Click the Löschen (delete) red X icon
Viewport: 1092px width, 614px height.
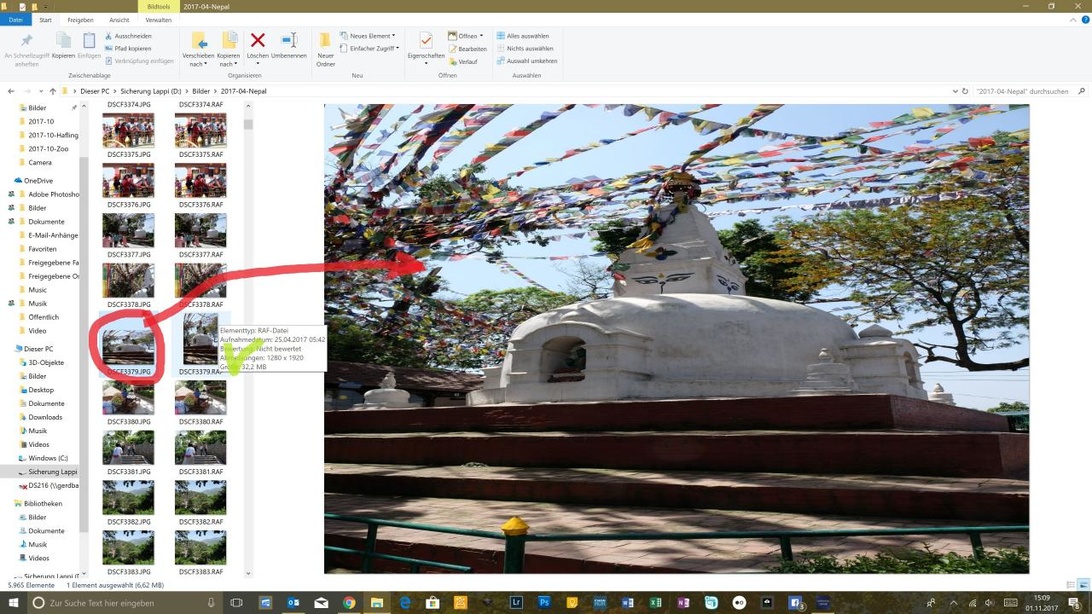point(257,42)
